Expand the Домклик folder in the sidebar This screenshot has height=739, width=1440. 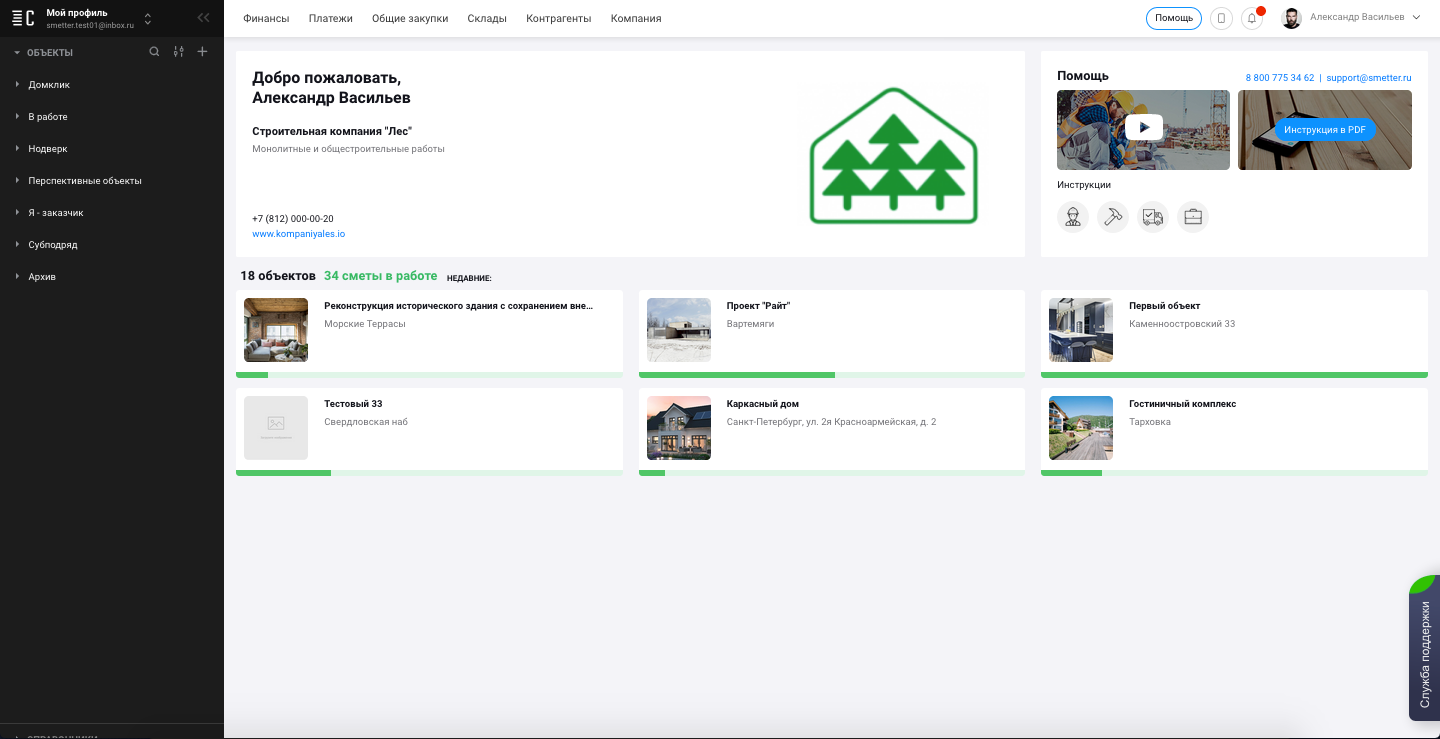click(x=18, y=85)
